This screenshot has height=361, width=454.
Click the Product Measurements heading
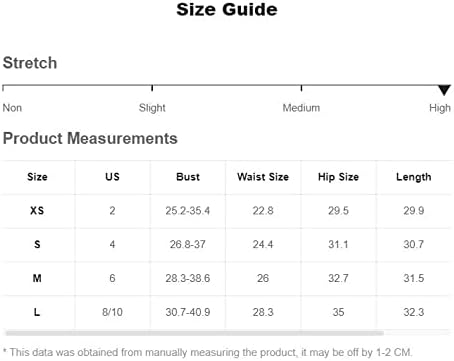coord(90,138)
